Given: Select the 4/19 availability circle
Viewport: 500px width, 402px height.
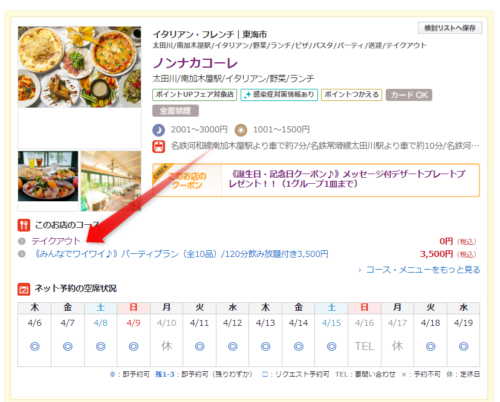Looking at the screenshot, I should [463, 347].
